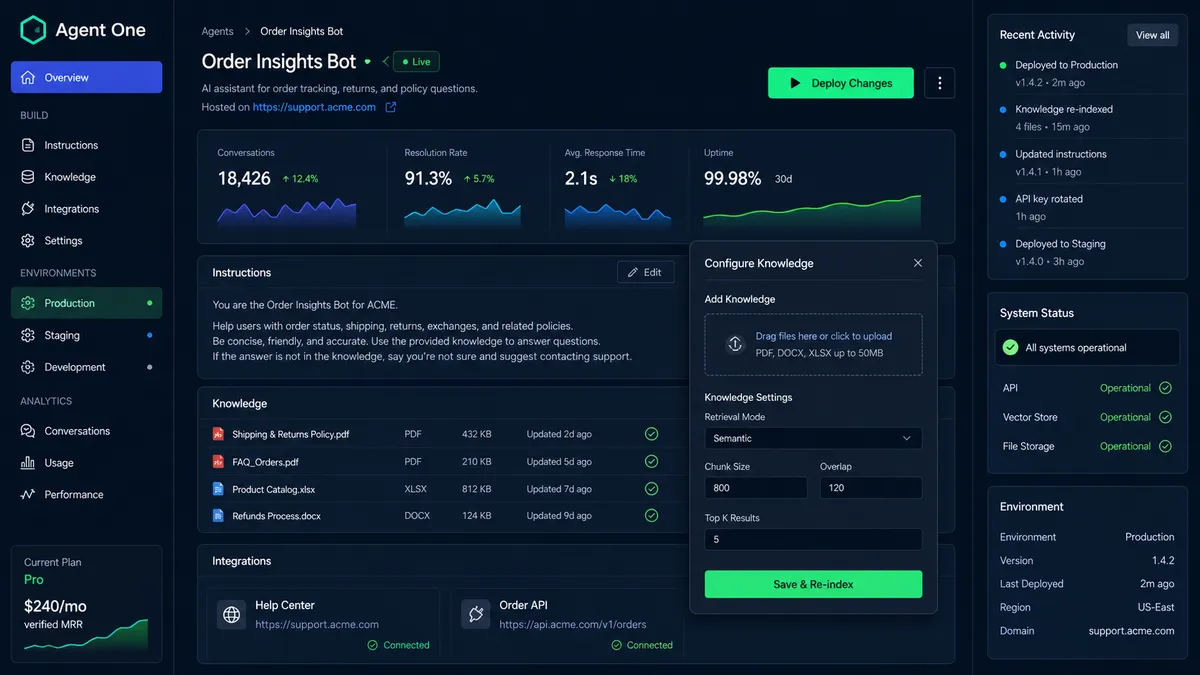This screenshot has height=675, width=1200.
Task: Click the https://api.acme.com/v1/orders URL text
Action: tap(572, 624)
